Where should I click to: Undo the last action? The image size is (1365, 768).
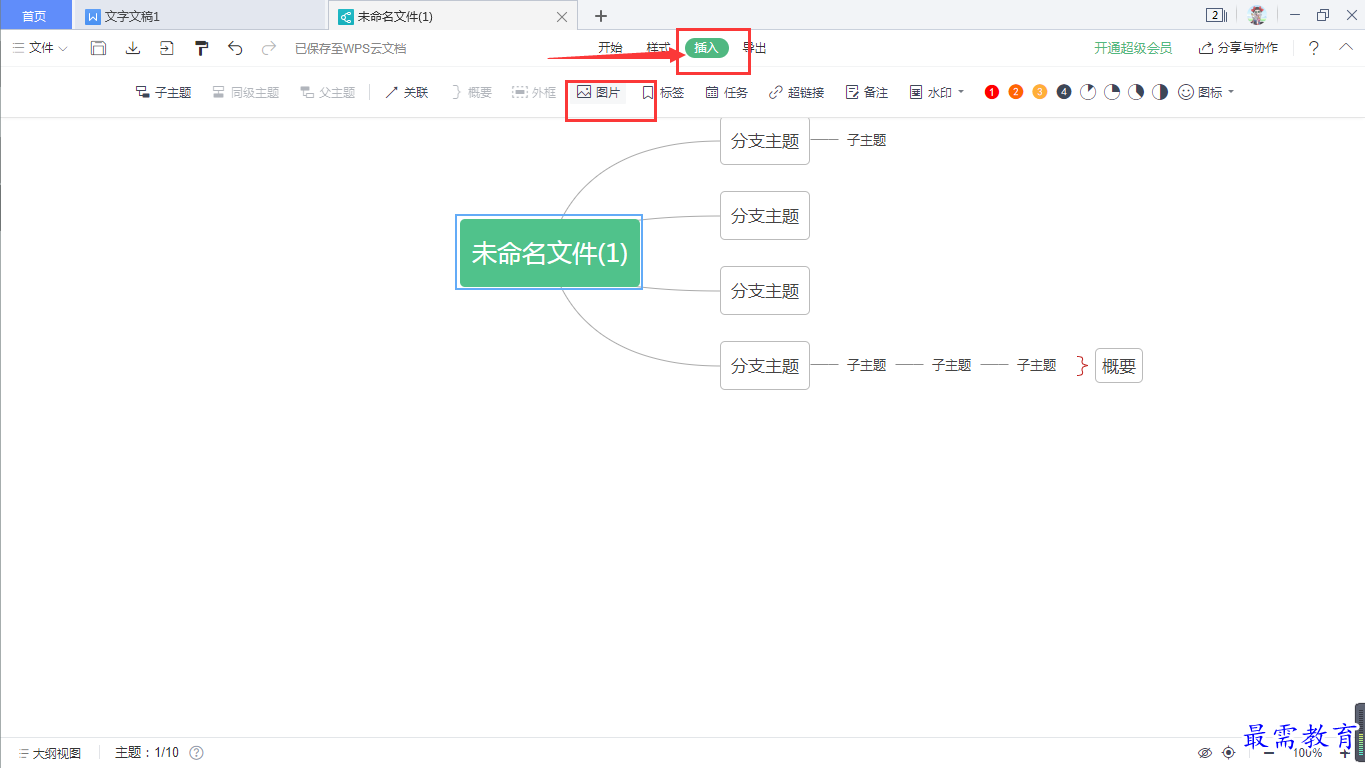click(x=235, y=48)
